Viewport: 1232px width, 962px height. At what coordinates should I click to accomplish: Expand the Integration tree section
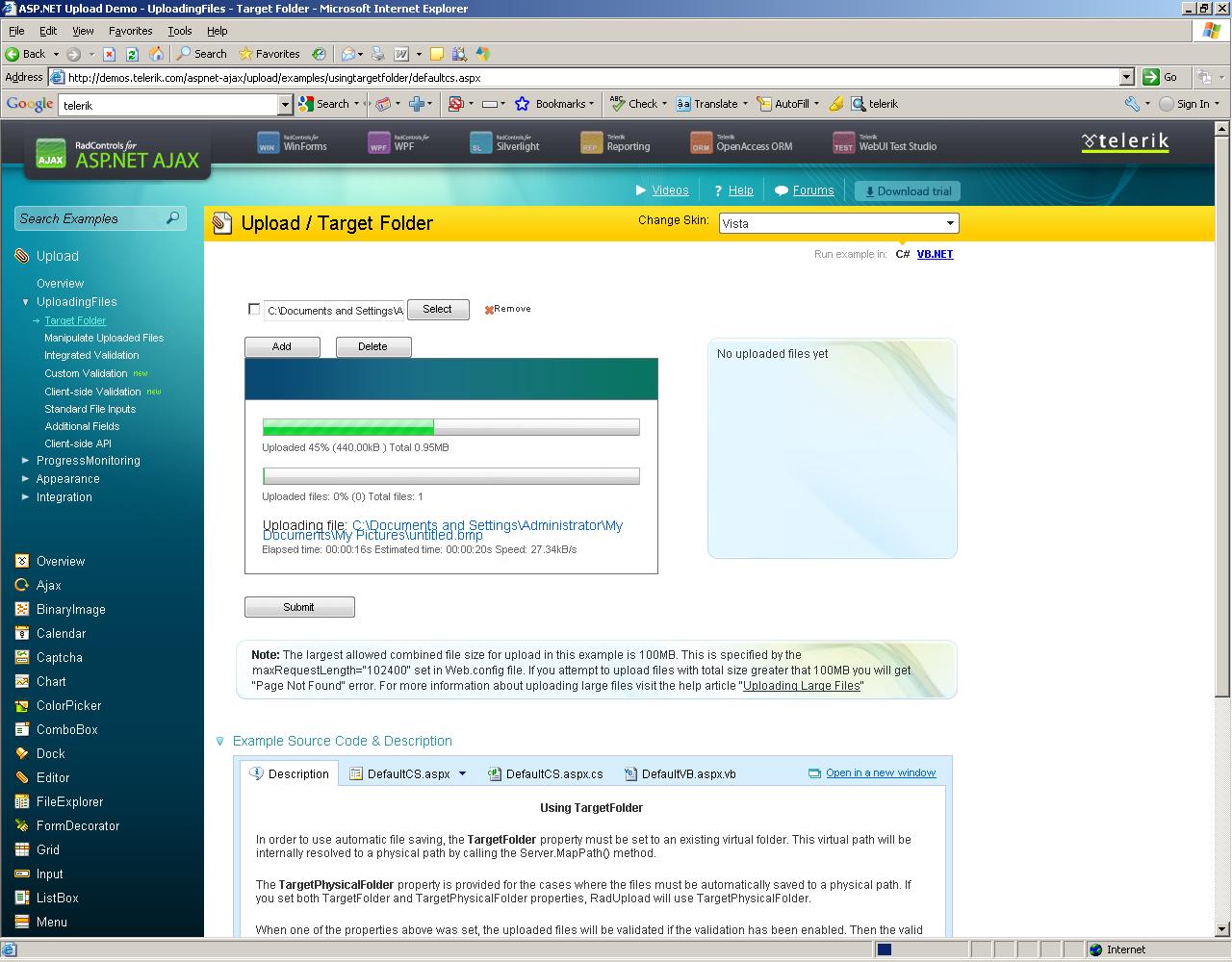click(26, 497)
